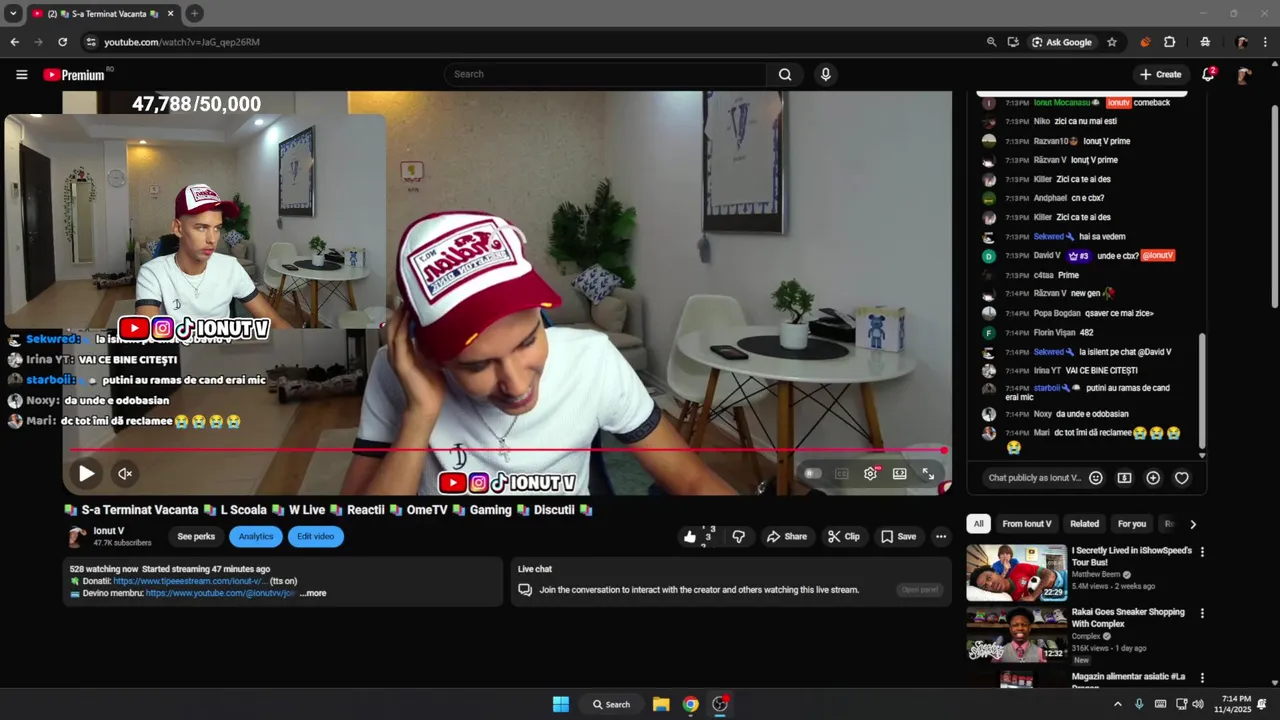
Task: Click the search magnifier button
Action: click(x=785, y=74)
